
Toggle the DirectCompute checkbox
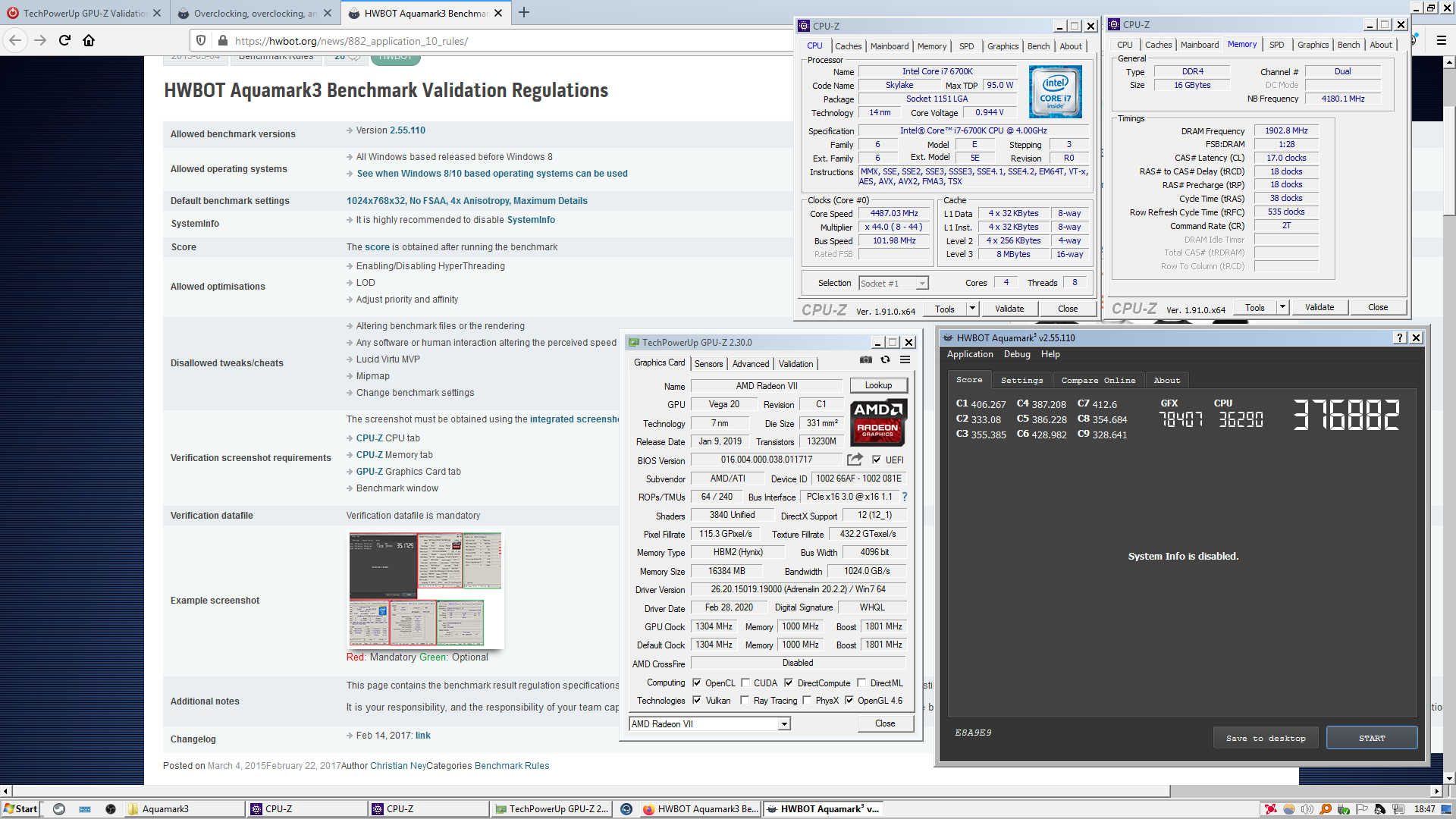pyautogui.click(x=789, y=682)
